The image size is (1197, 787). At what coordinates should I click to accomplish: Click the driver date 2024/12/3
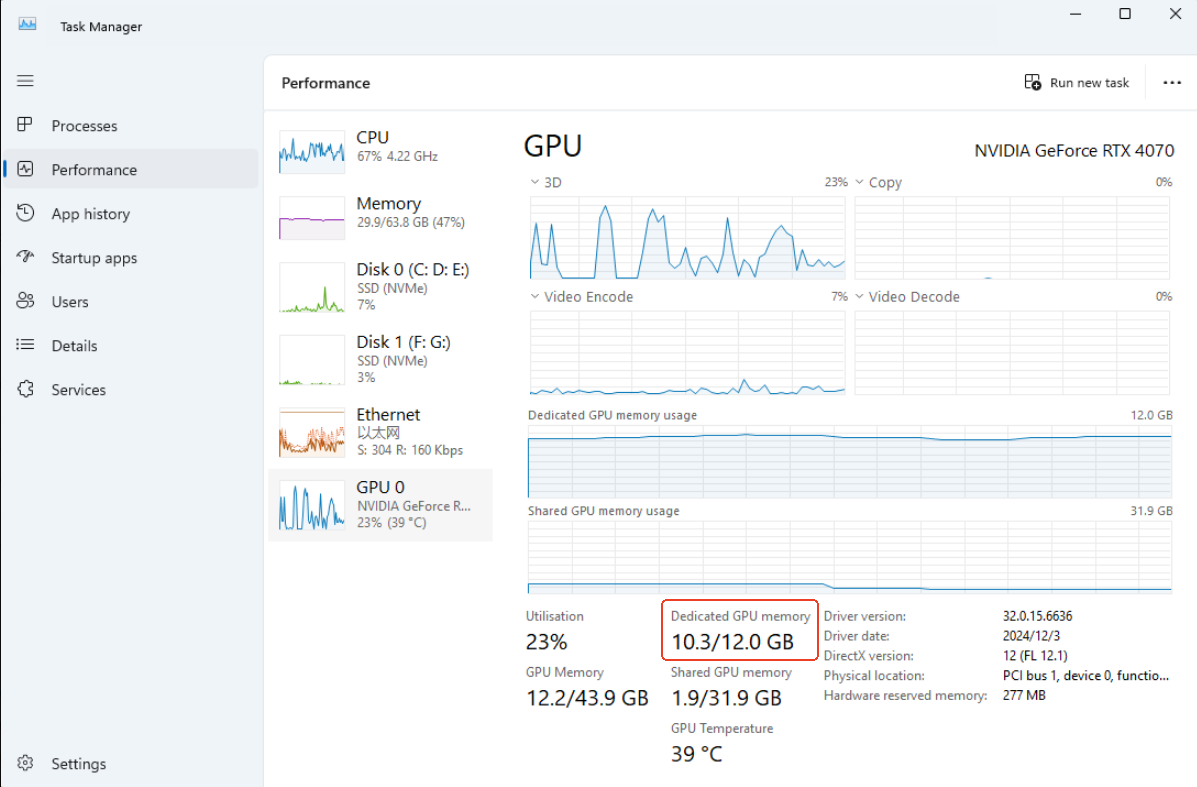(x=1031, y=636)
